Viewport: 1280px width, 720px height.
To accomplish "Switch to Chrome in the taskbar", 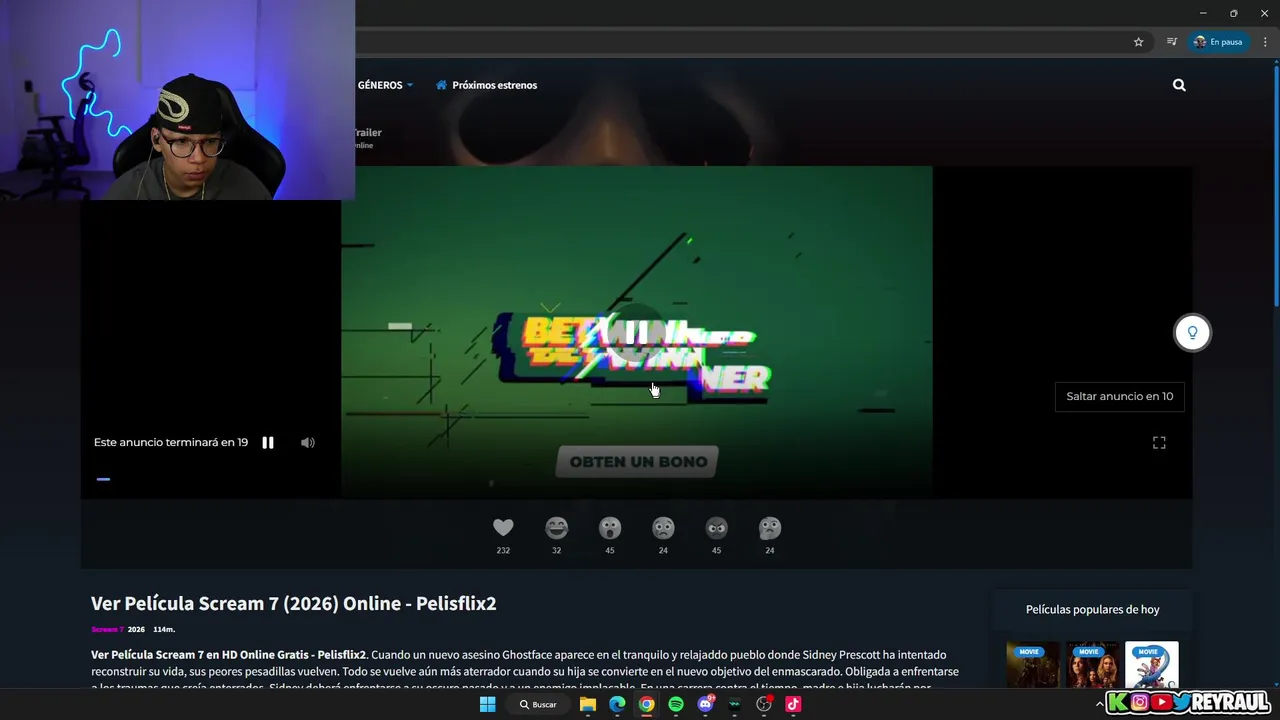I will pos(647,704).
